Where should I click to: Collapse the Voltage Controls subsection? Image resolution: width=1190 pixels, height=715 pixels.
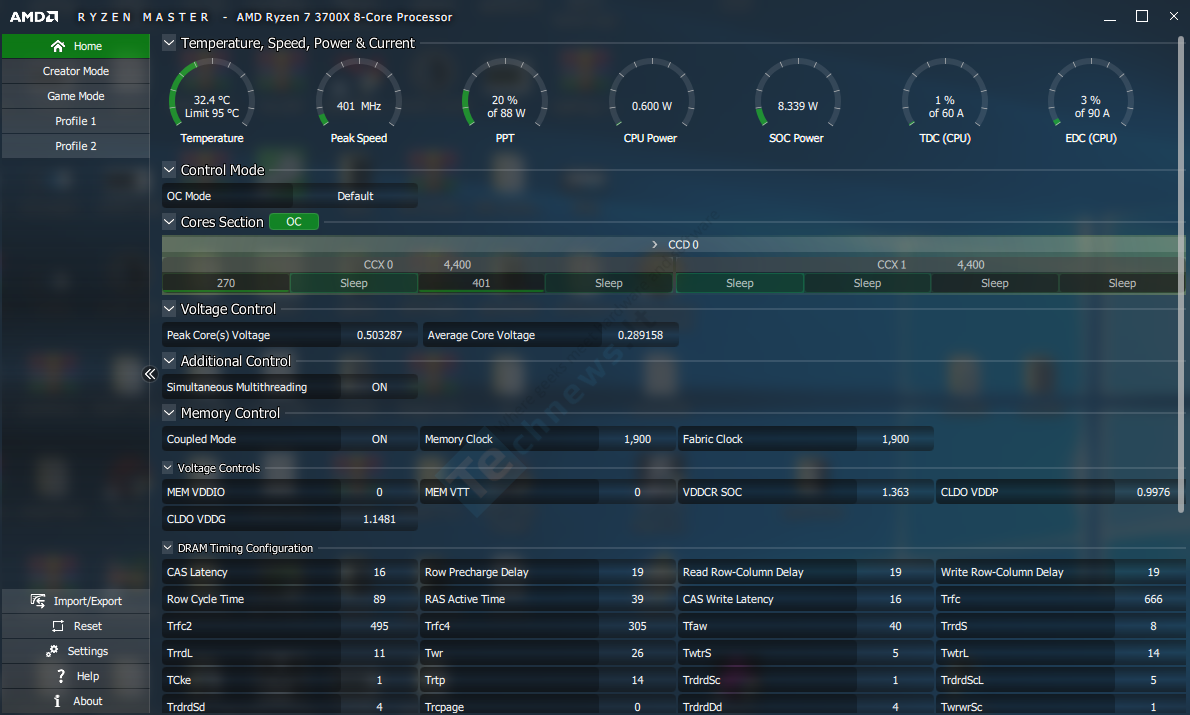point(168,468)
